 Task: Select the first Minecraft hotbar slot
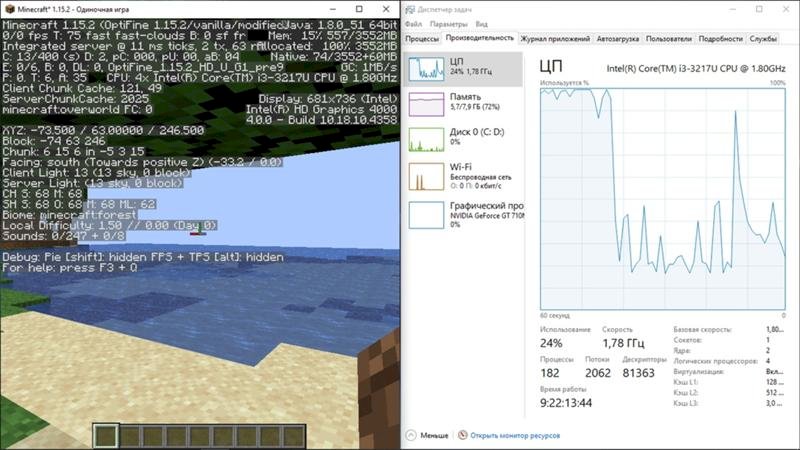point(106,436)
